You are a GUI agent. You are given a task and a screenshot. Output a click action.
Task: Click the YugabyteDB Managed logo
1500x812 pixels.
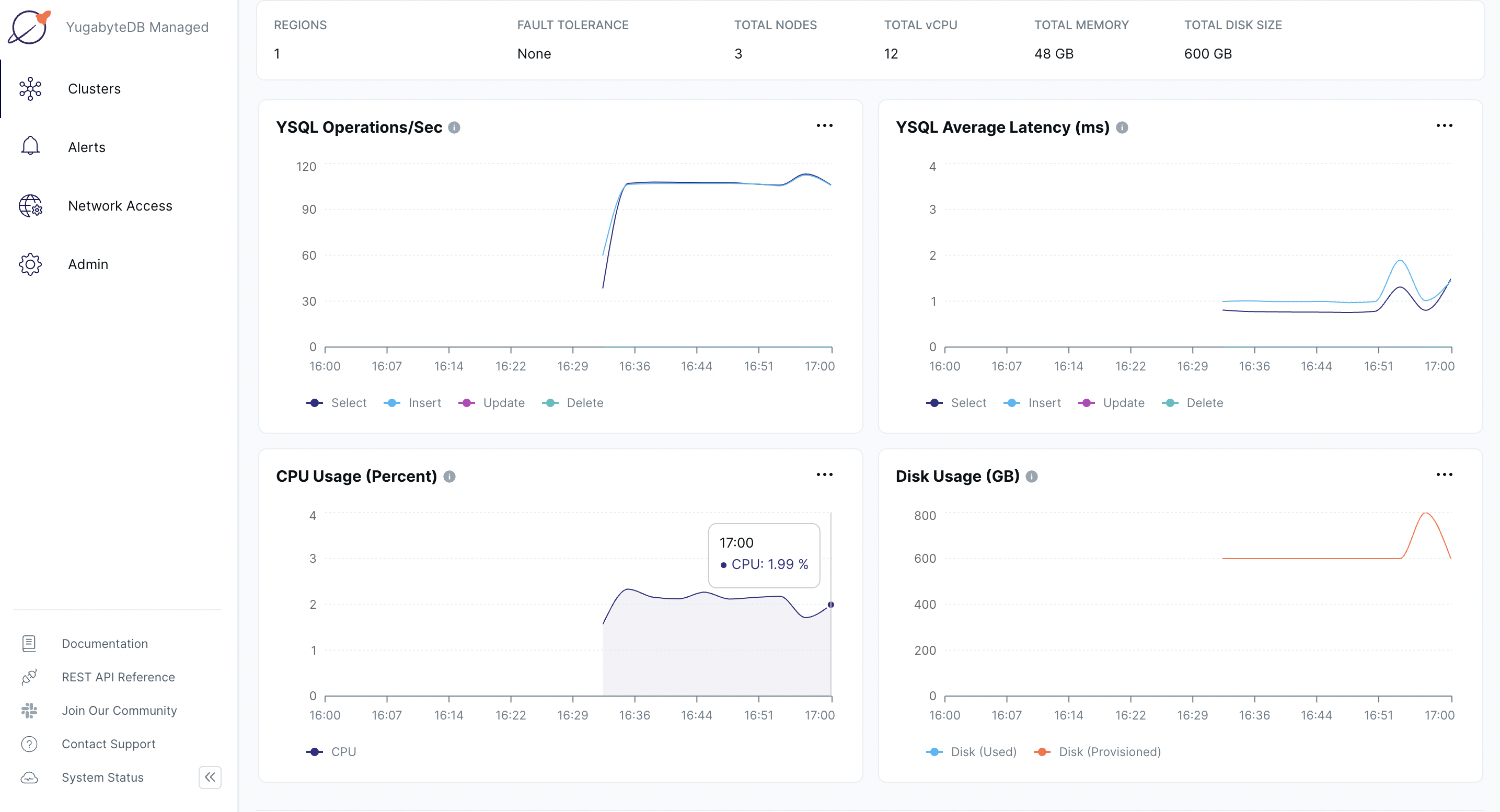(x=30, y=27)
